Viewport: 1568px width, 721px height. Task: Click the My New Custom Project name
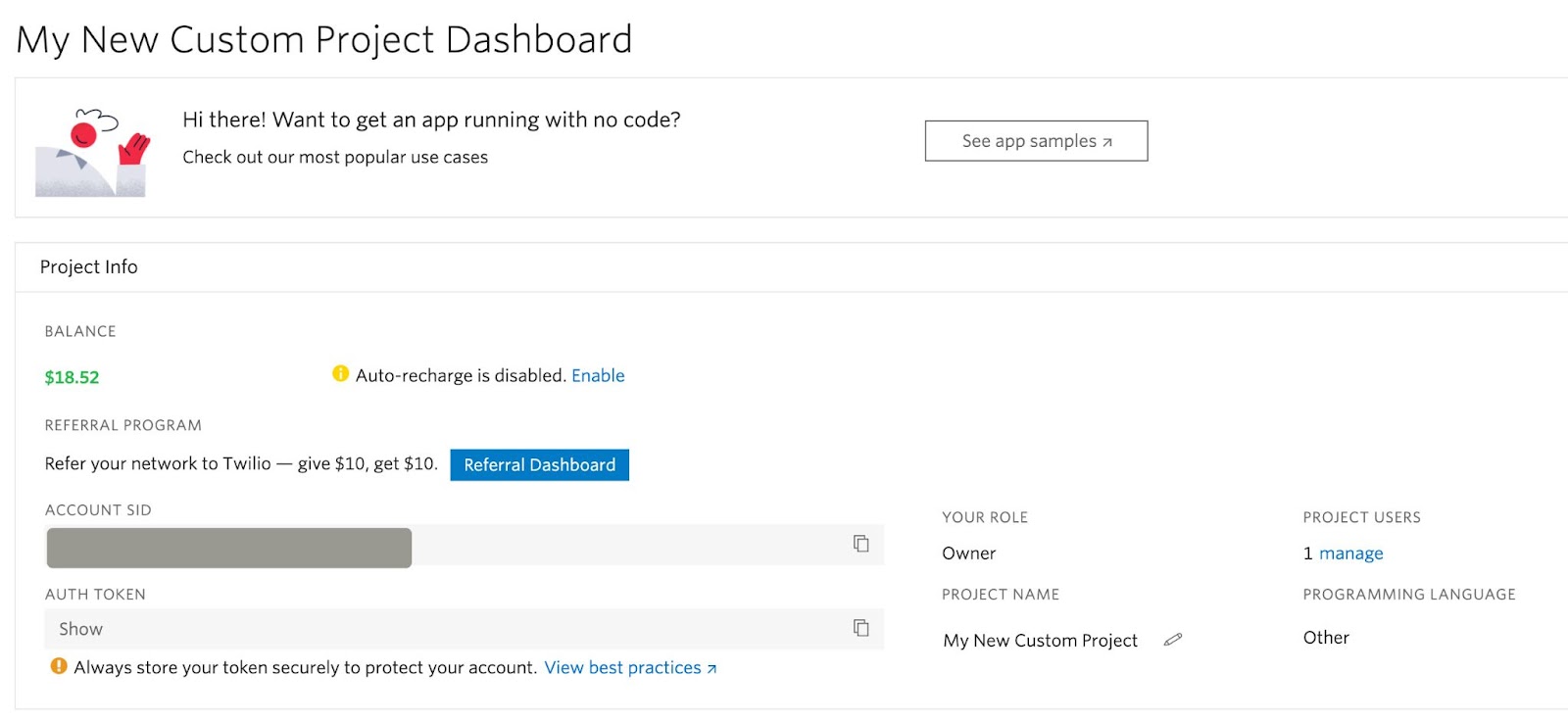coord(1040,641)
